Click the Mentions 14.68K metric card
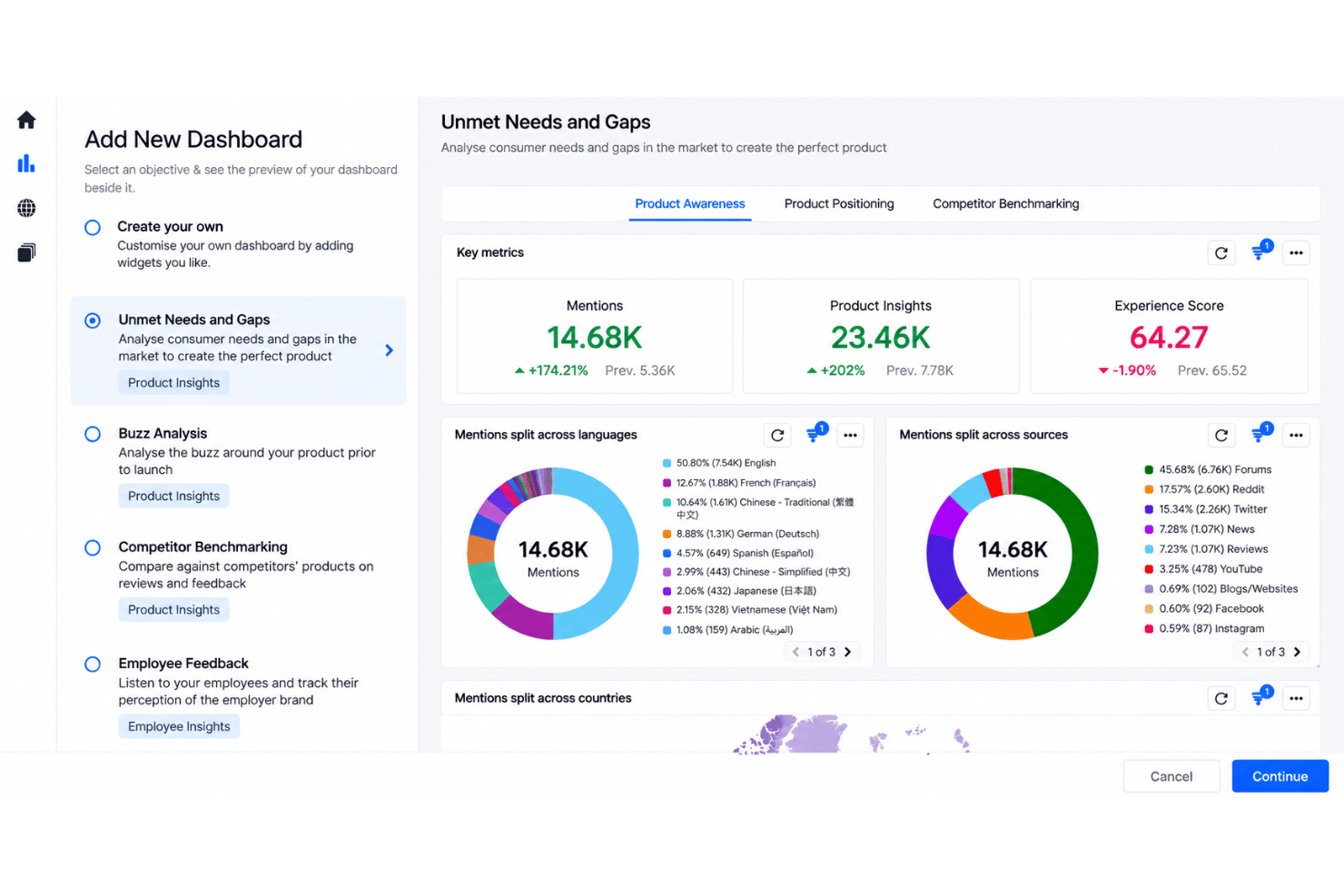The height and width of the screenshot is (896, 1344). coord(595,336)
